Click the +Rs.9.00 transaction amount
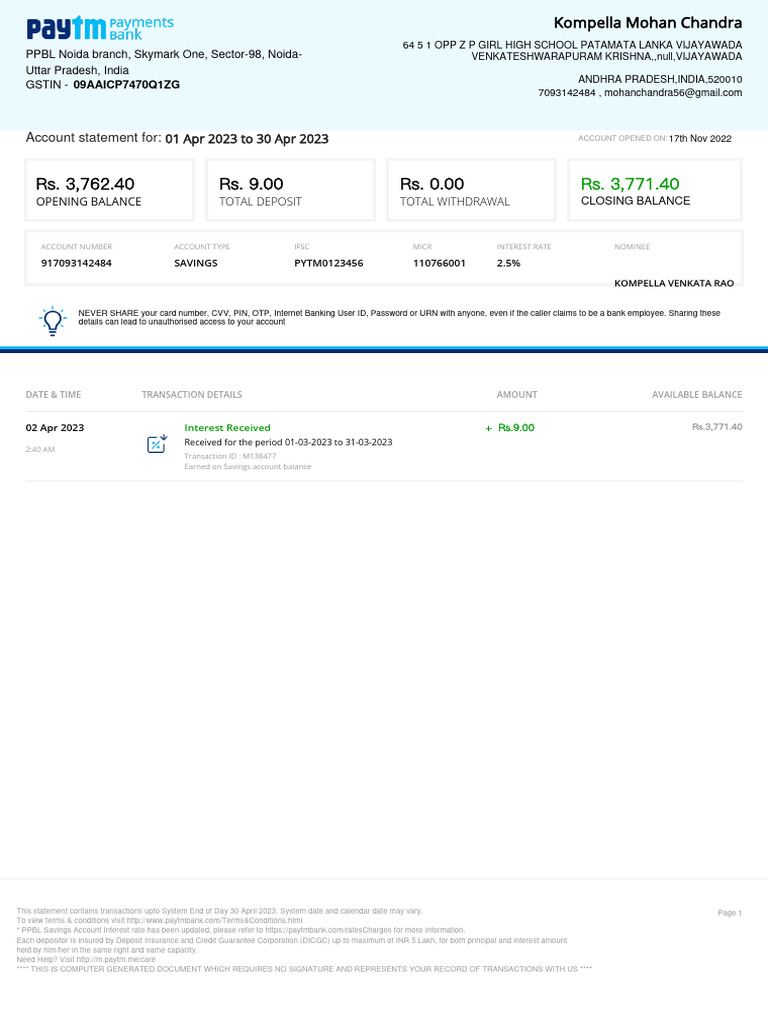768x1024 pixels. pyautogui.click(x=510, y=428)
